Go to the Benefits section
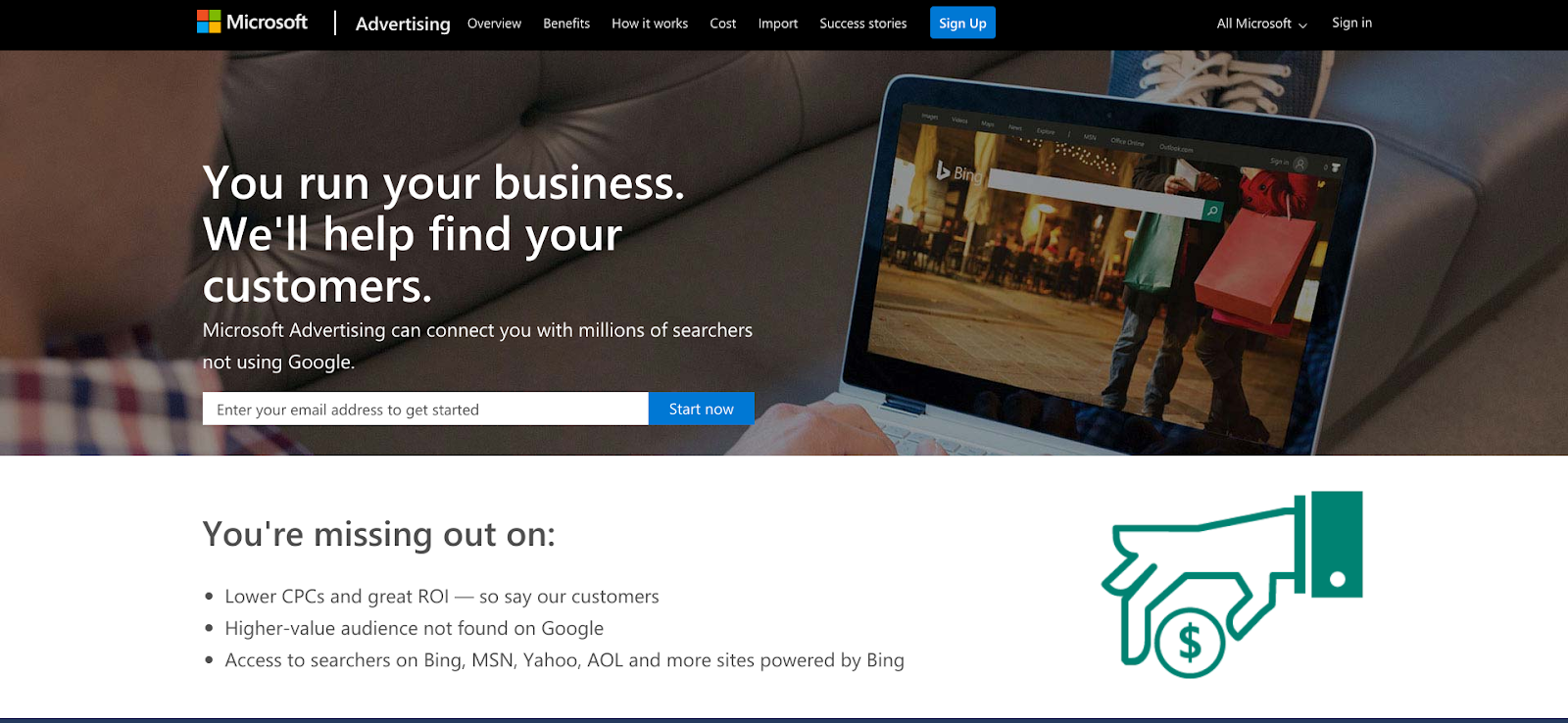Viewport: 1568px width, 723px height. tap(566, 24)
